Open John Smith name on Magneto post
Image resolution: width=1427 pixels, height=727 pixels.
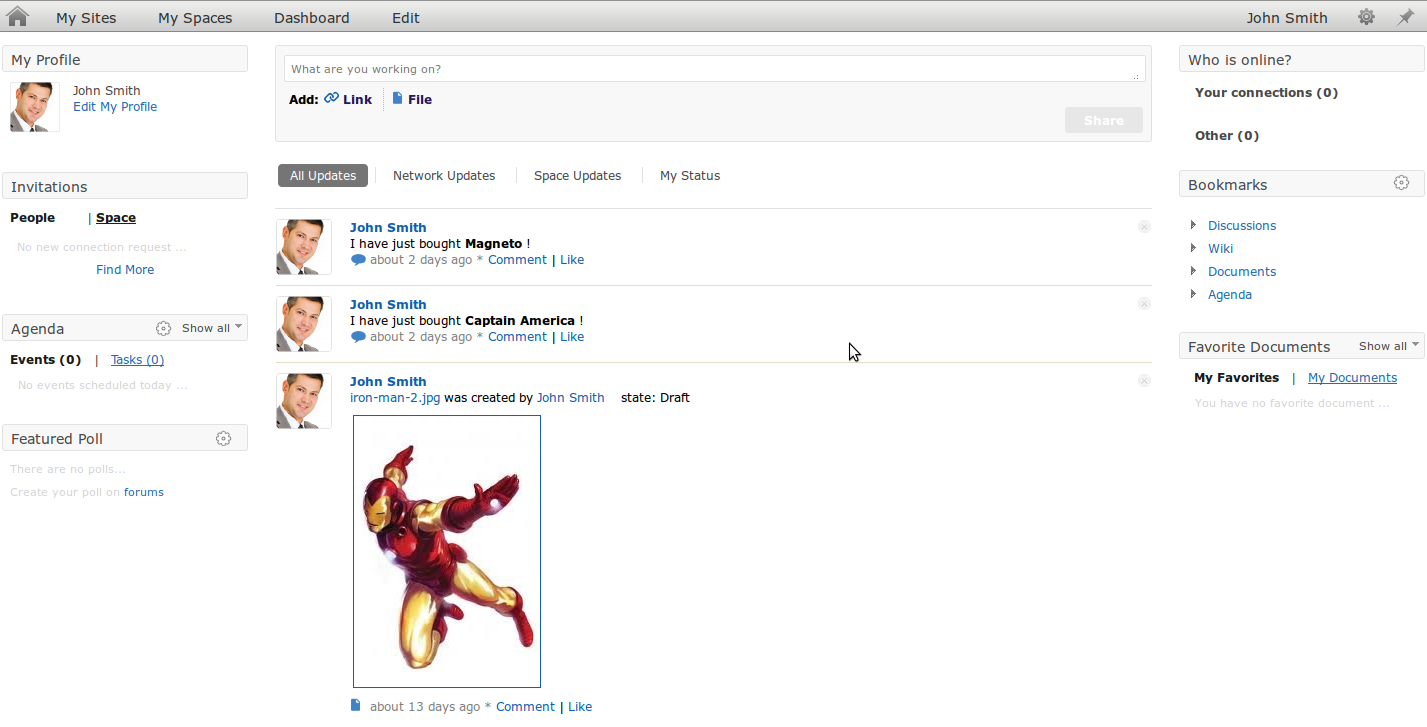(x=388, y=227)
